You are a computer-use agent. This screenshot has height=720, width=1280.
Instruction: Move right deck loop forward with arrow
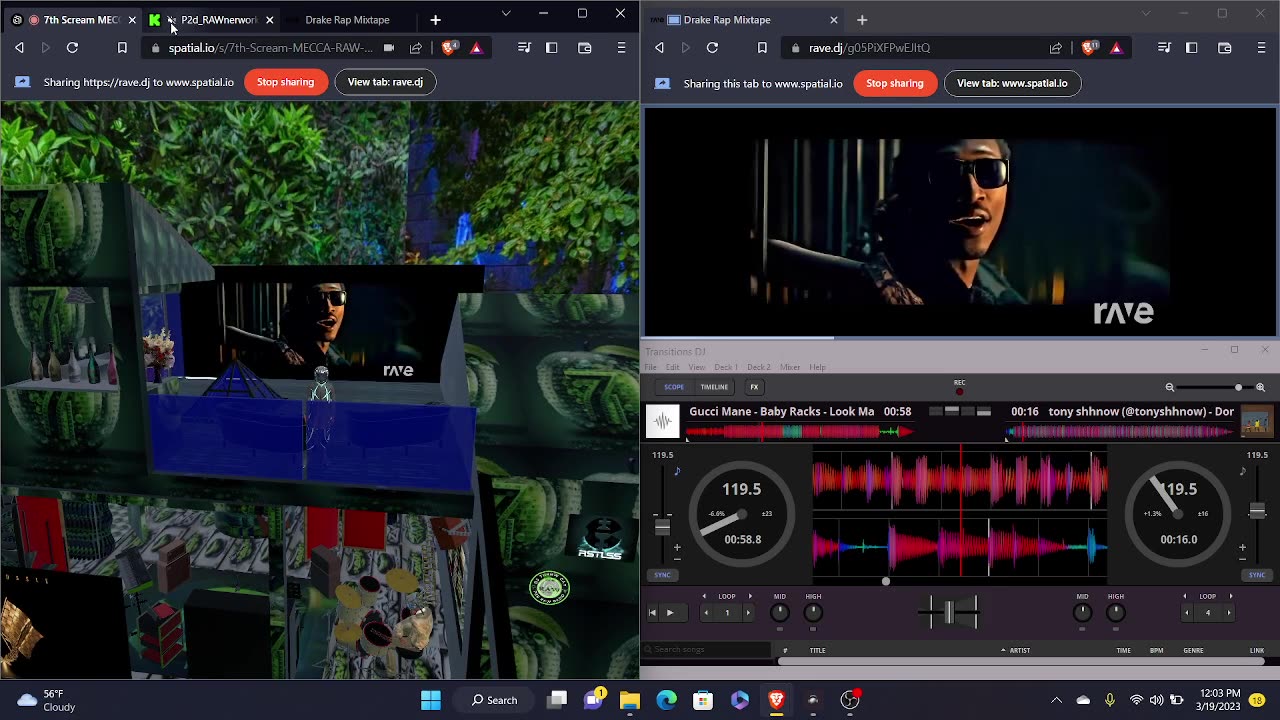[x=1230, y=596]
